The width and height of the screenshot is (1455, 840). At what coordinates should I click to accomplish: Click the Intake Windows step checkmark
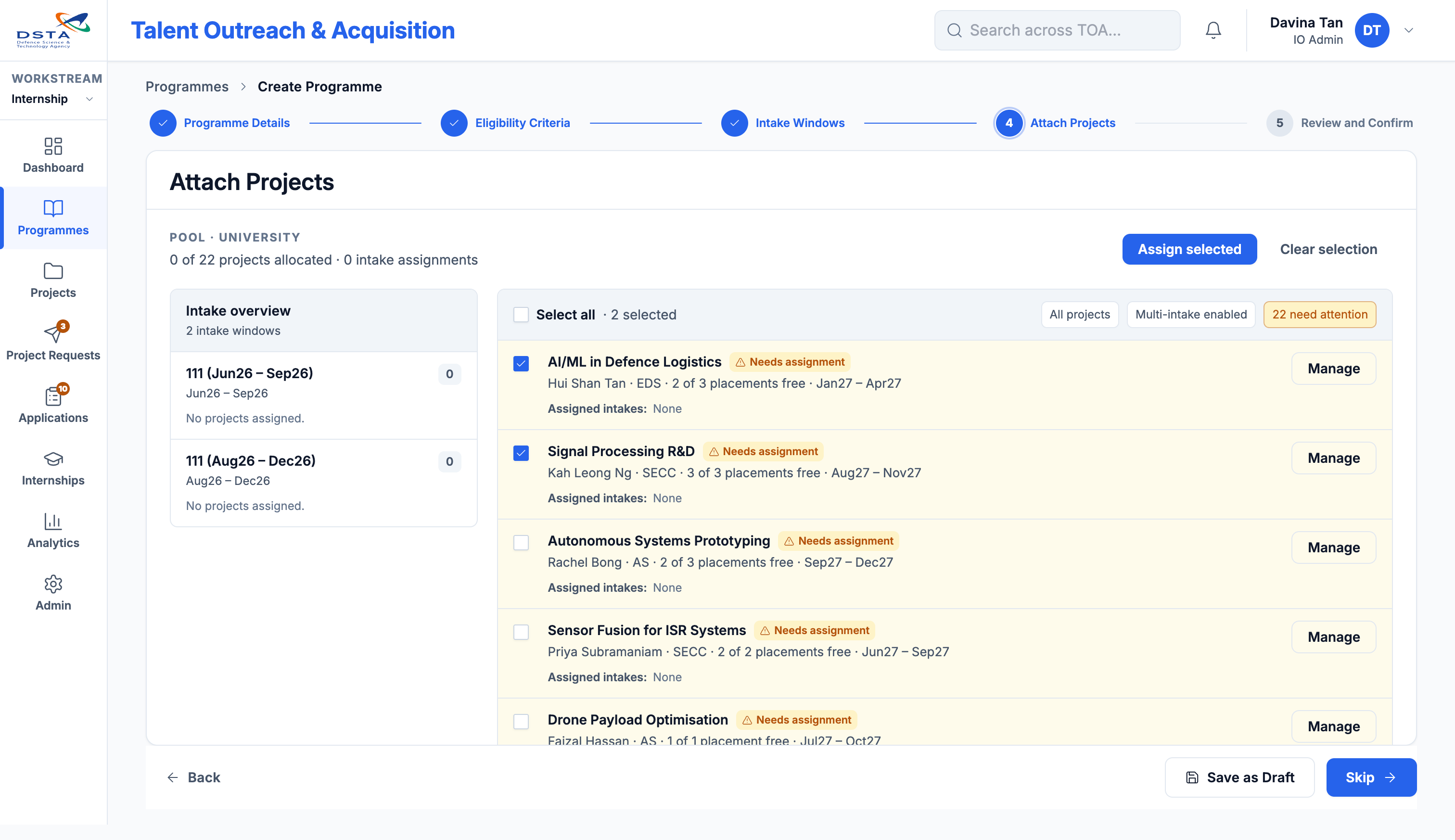coord(734,123)
